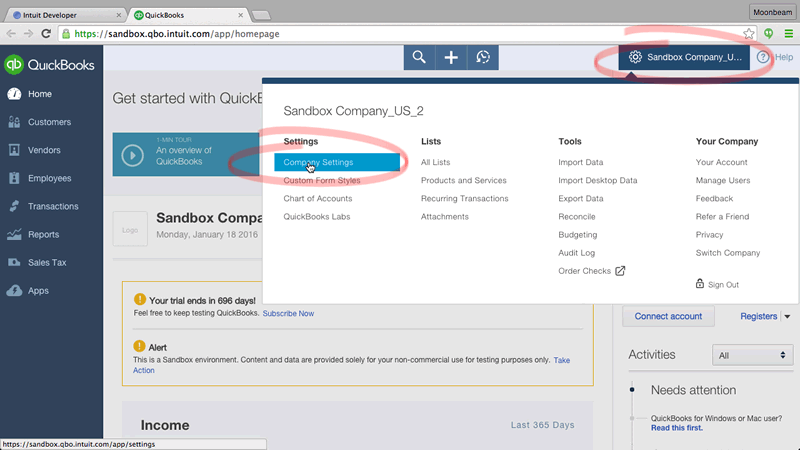This screenshot has height=450, width=800.
Task: Click the Sign Out text
Action: pyautogui.click(x=723, y=285)
